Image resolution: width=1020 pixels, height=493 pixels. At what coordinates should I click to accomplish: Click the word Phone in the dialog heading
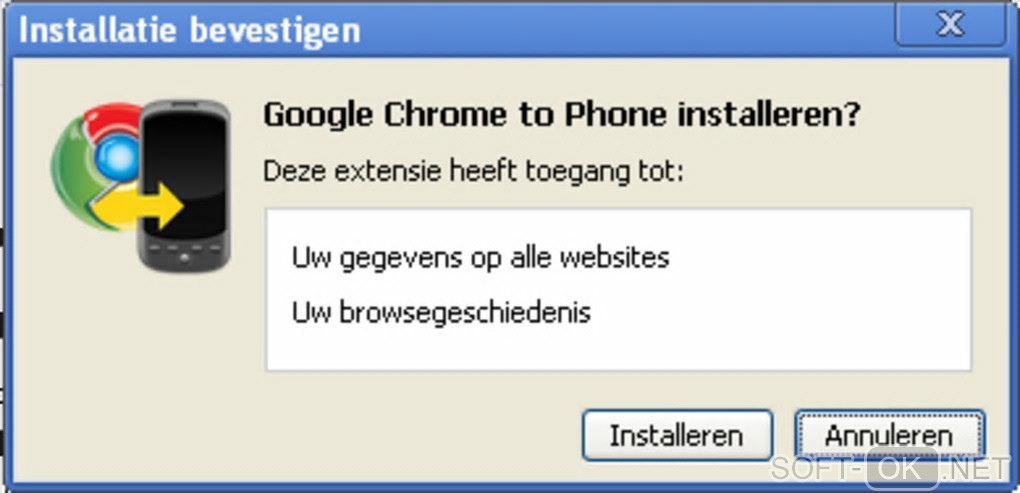click(615, 116)
